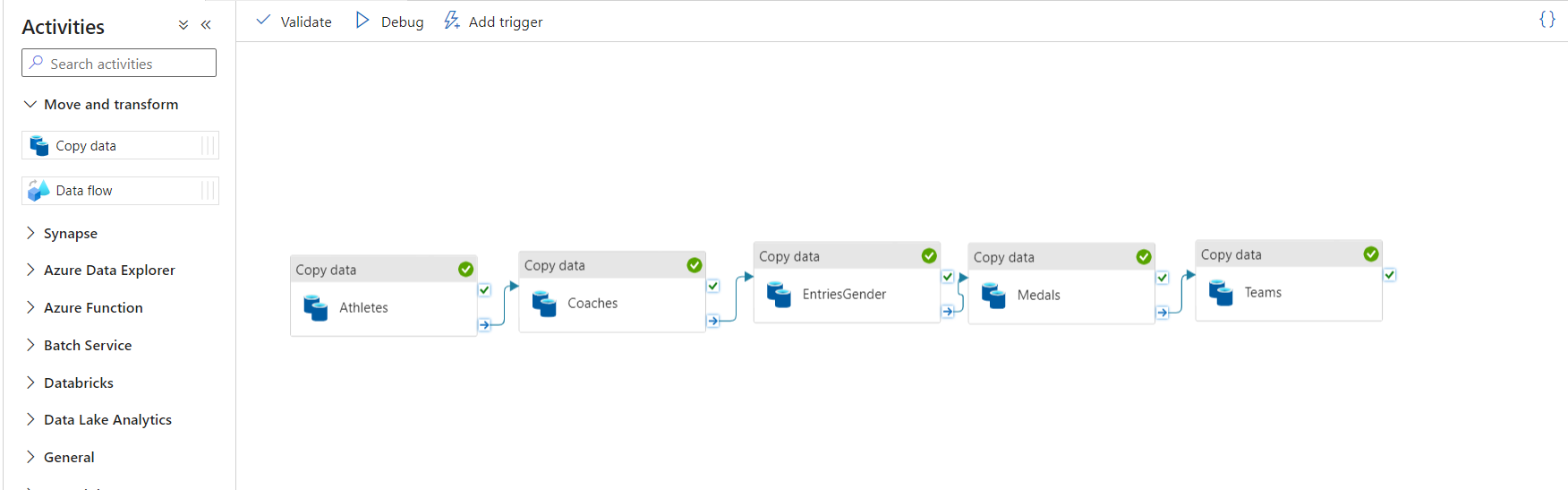
Task: Click the Validate checkmark icon
Action: (x=263, y=20)
